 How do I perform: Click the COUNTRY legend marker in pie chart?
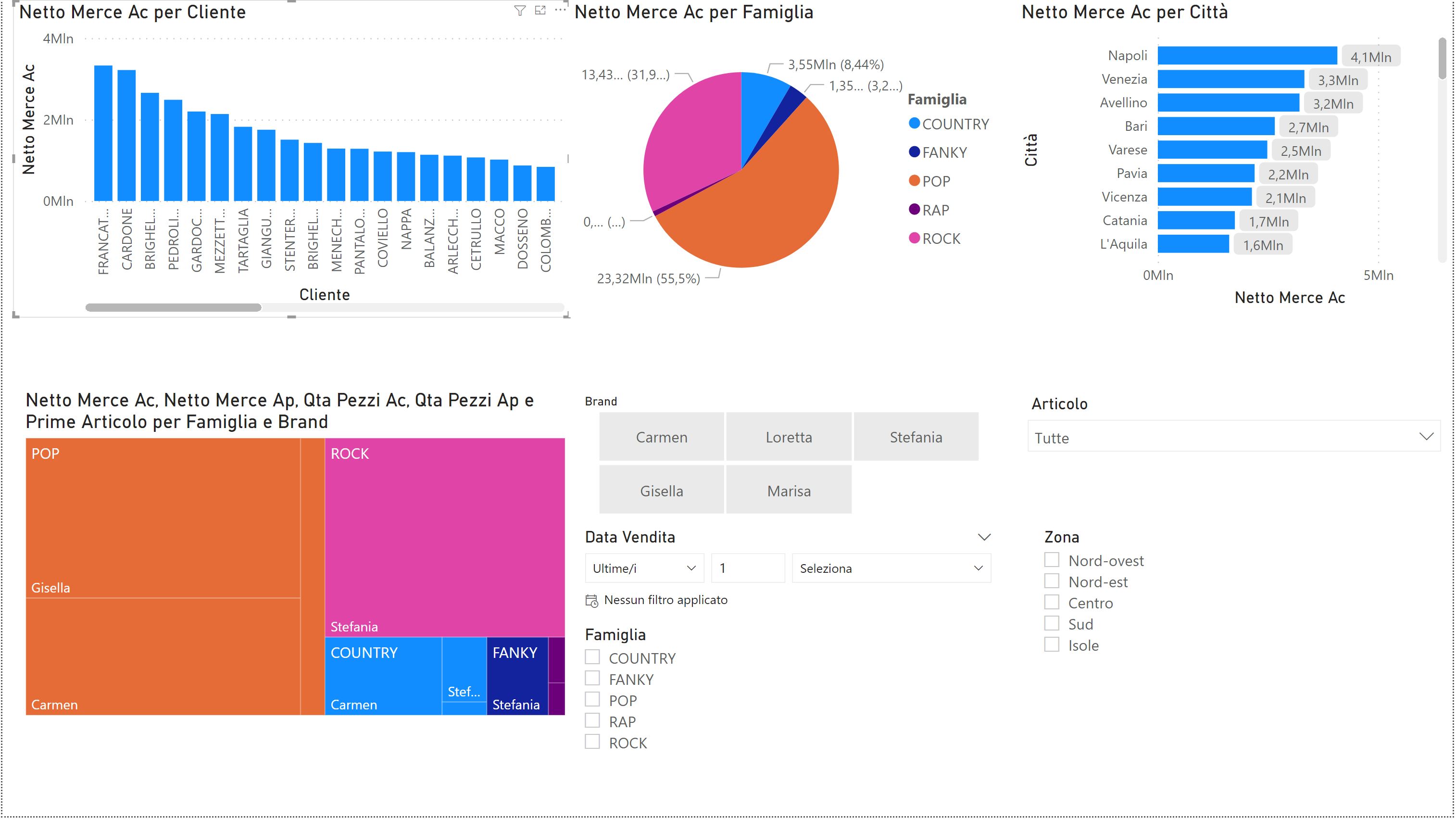click(914, 123)
